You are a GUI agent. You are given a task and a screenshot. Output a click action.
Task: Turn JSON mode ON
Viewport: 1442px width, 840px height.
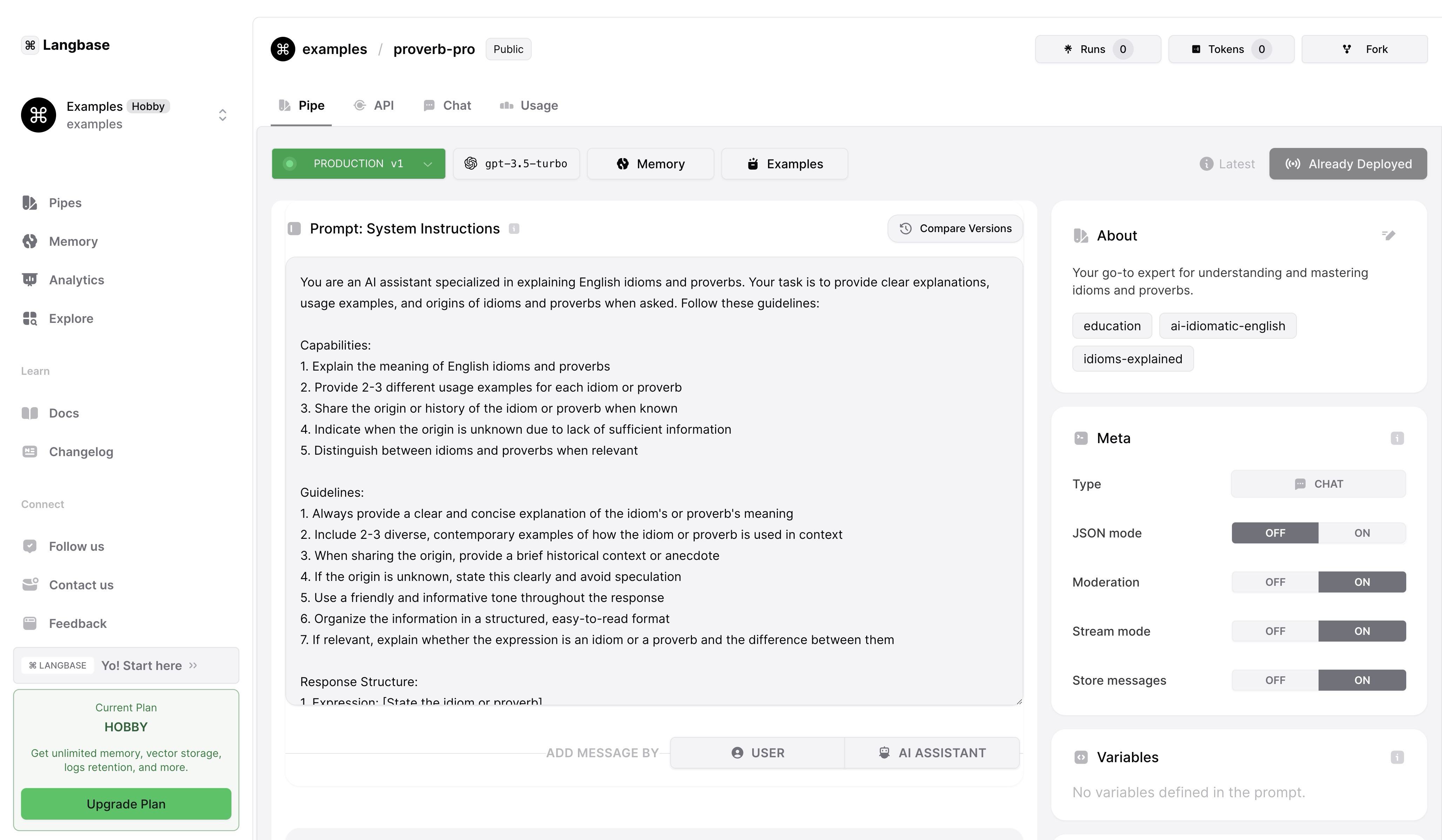pos(1361,533)
